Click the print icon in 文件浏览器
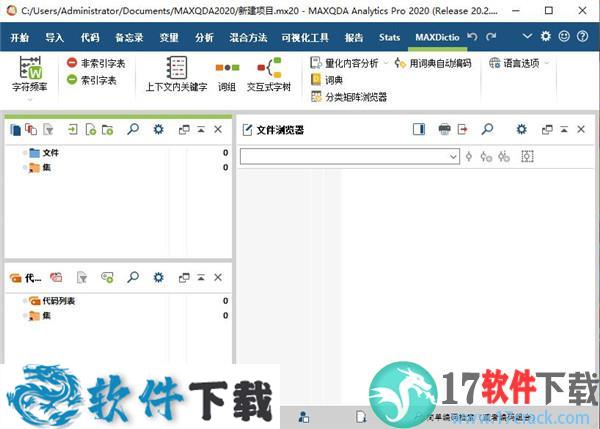Screen dimensions: 600x429 pyautogui.click(x=446, y=129)
